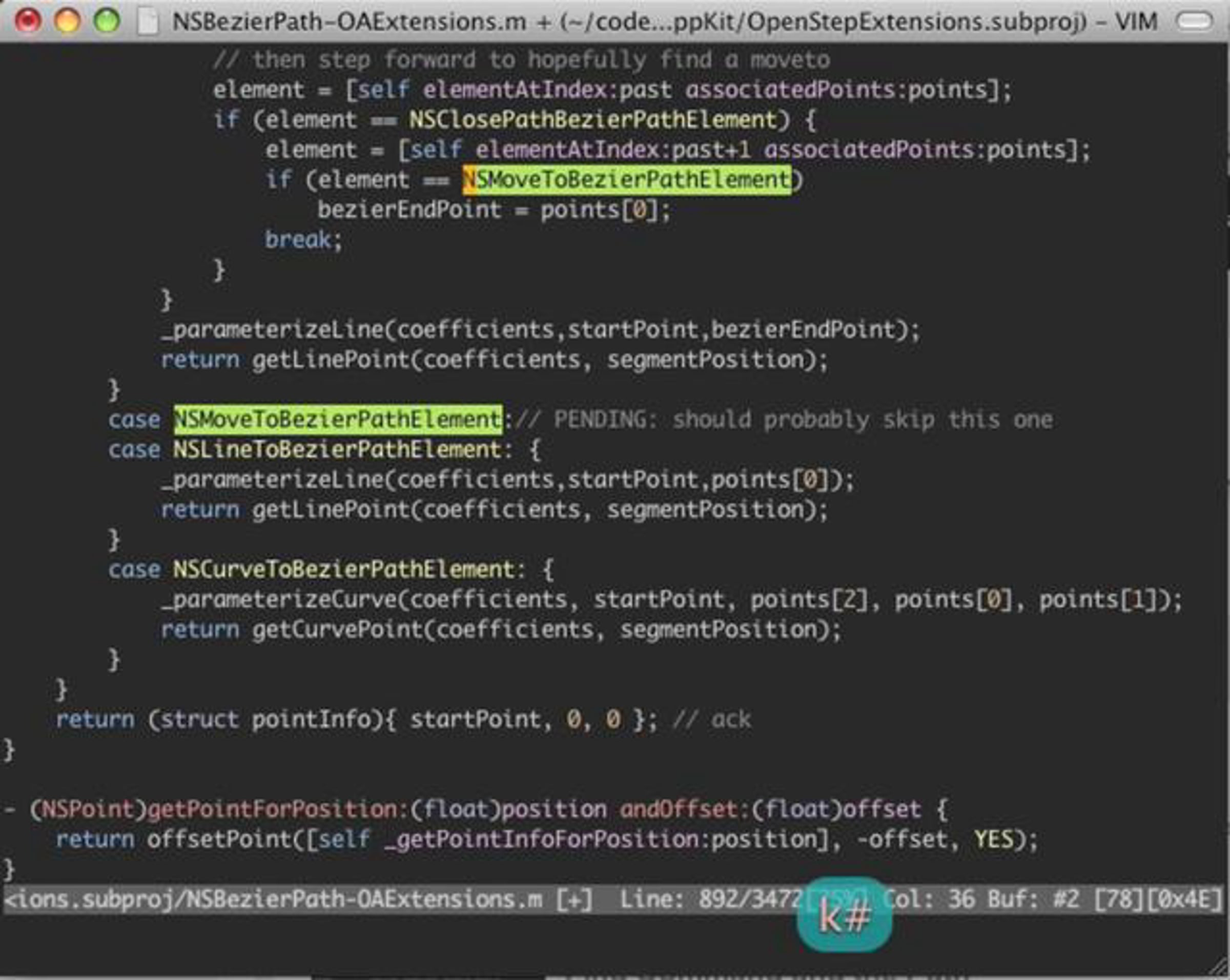Minimize window using the yellow button

(x=67, y=21)
